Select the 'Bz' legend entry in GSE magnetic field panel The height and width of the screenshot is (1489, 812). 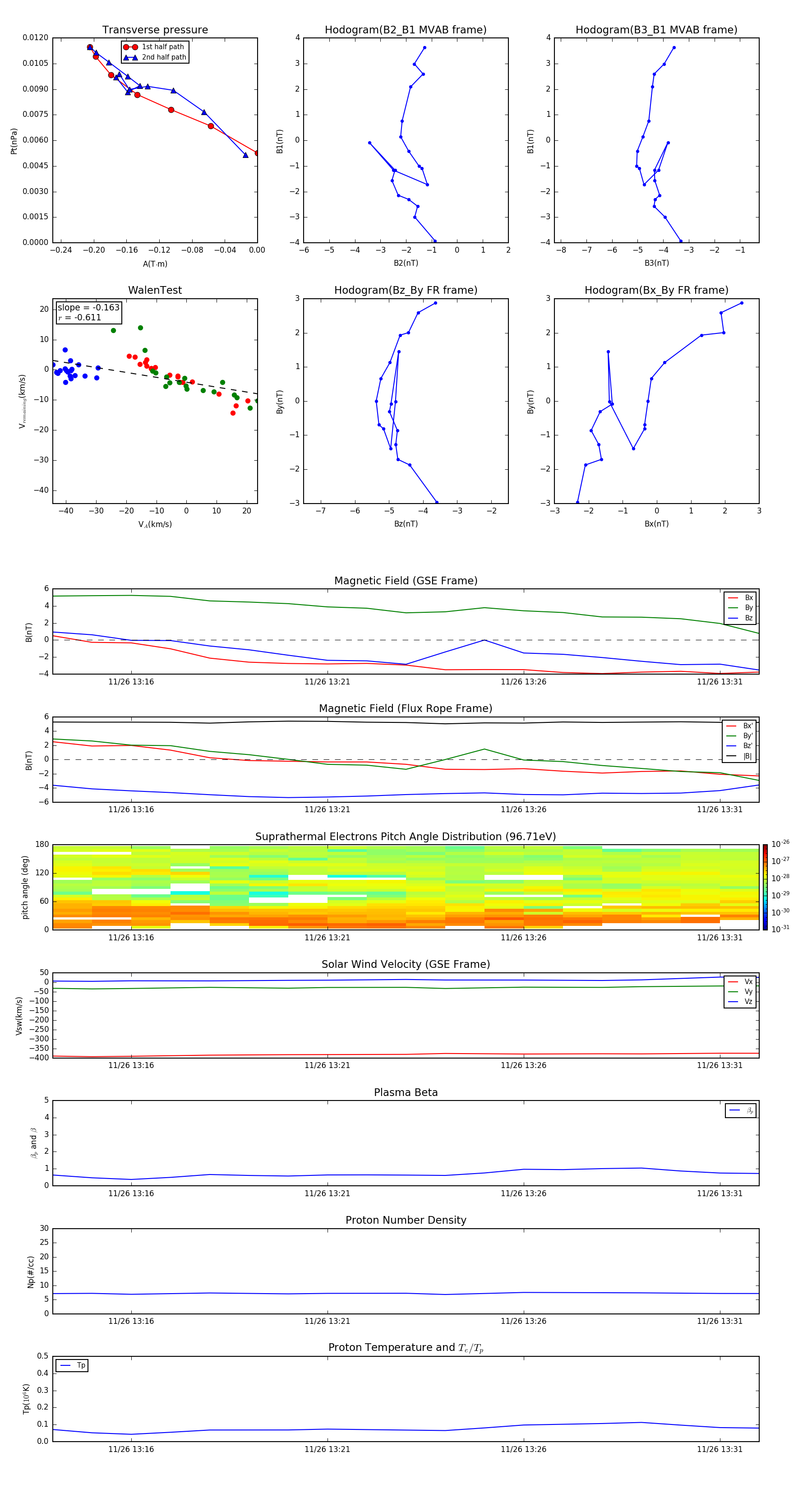(x=740, y=618)
